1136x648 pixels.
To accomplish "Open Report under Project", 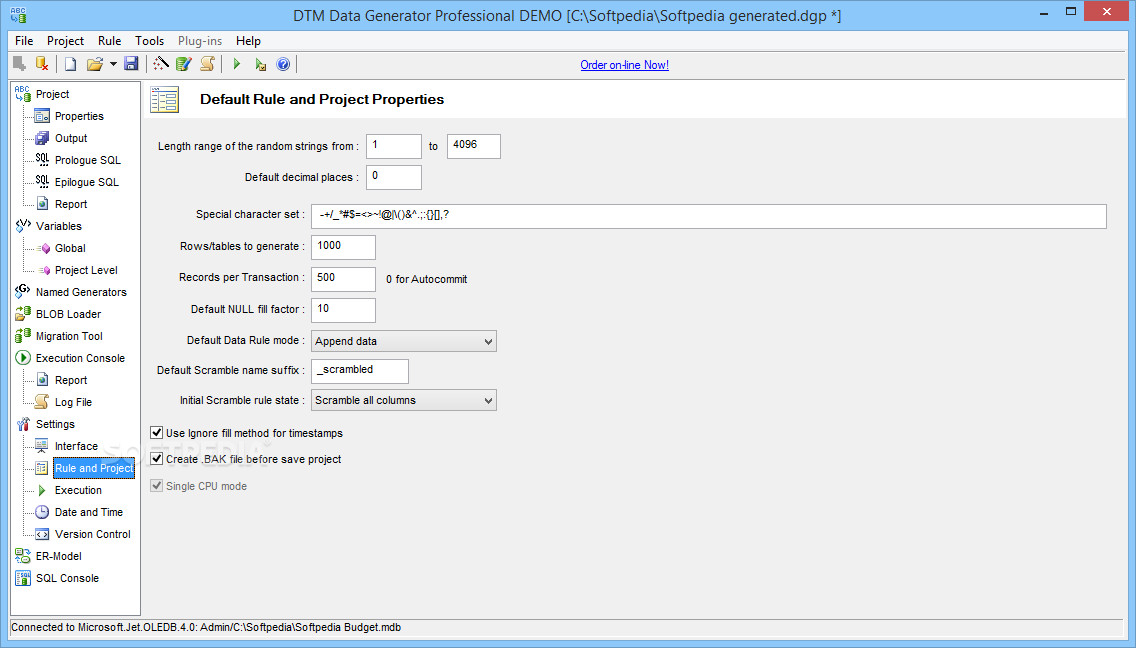I will pyautogui.click(x=71, y=204).
